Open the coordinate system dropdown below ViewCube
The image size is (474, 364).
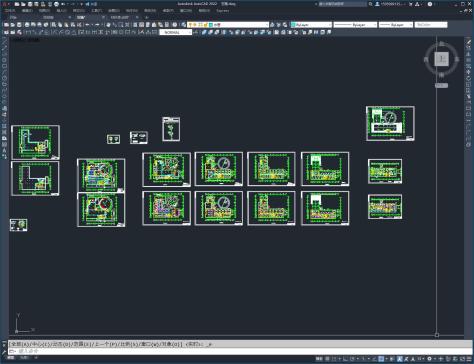coord(441,86)
